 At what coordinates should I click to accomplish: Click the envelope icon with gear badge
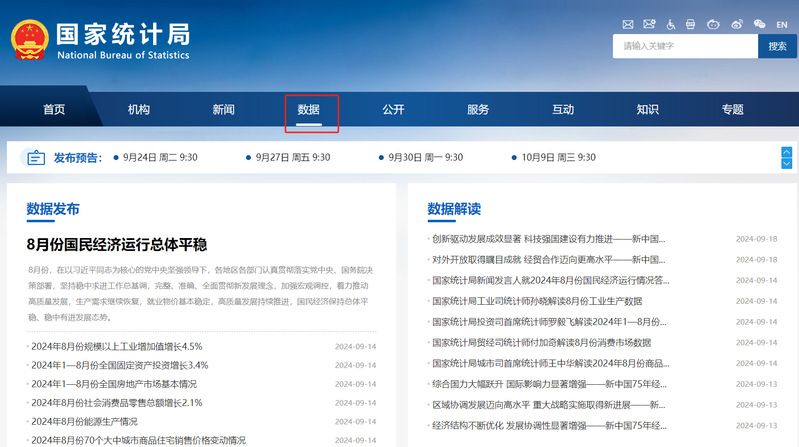[650, 24]
